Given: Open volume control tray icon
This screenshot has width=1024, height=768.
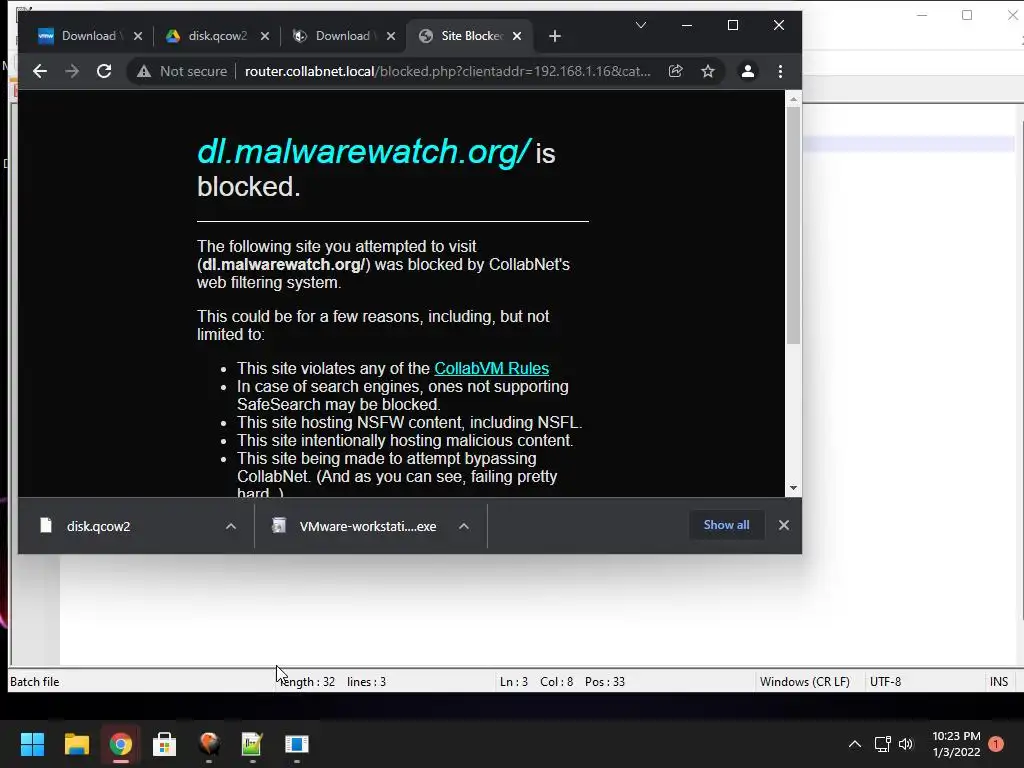Looking at the screenshot, I should [906, 744].
